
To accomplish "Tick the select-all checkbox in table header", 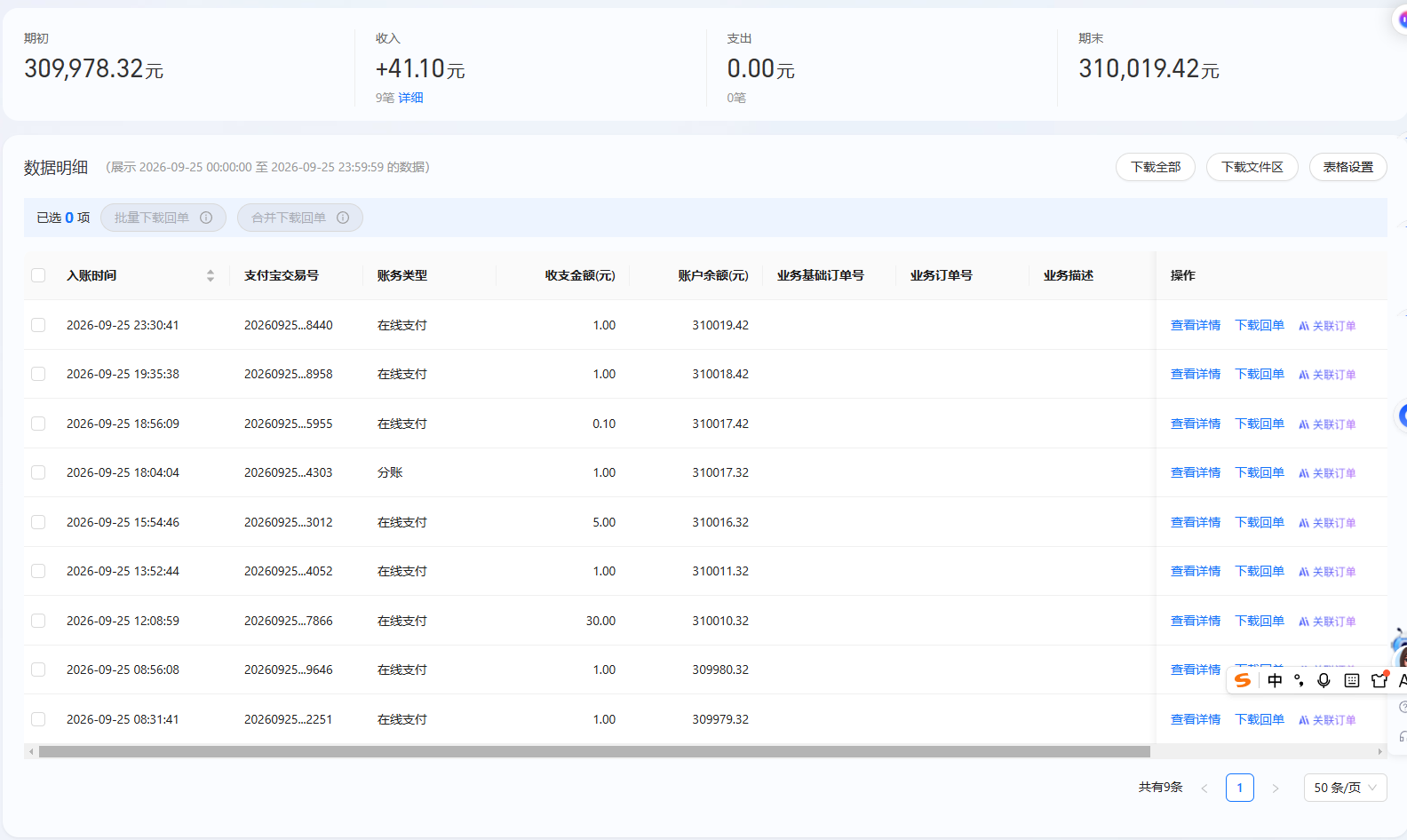I will (x=38, y=275).
